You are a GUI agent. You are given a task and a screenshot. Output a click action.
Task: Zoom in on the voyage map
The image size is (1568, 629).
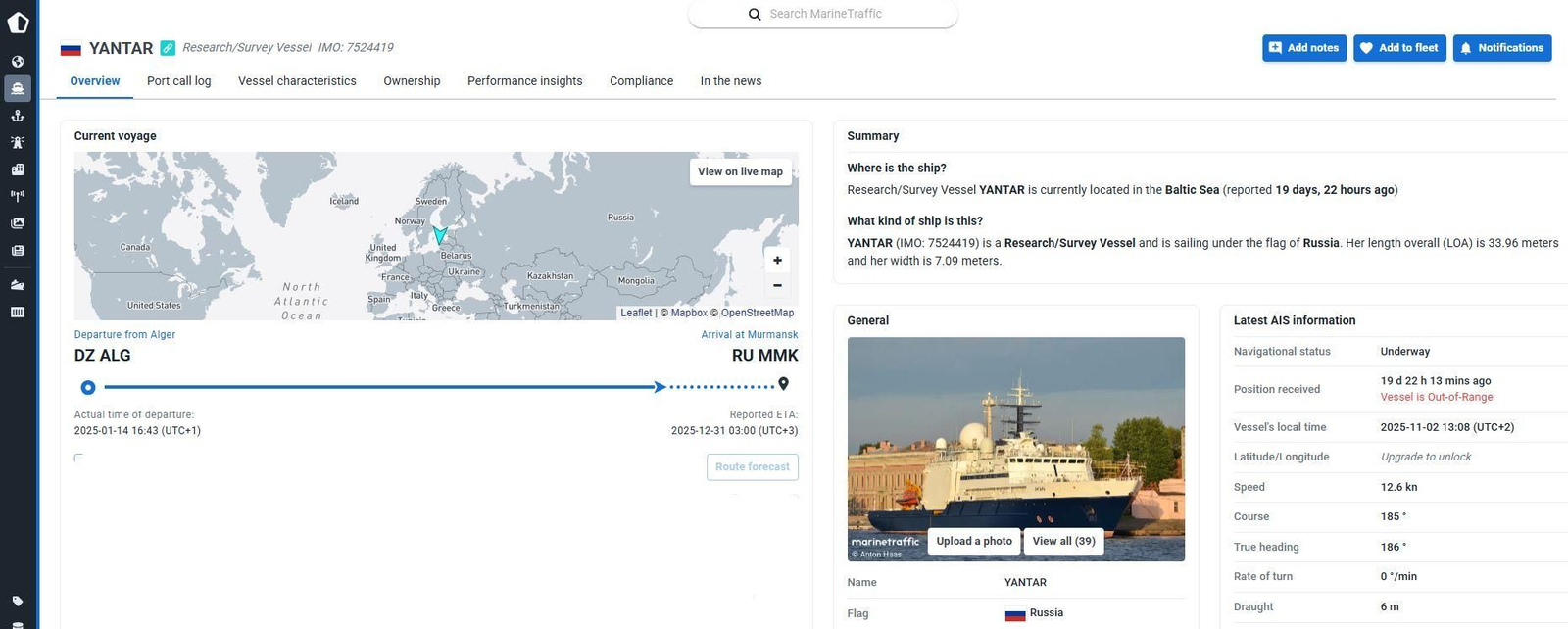(777, 260)
